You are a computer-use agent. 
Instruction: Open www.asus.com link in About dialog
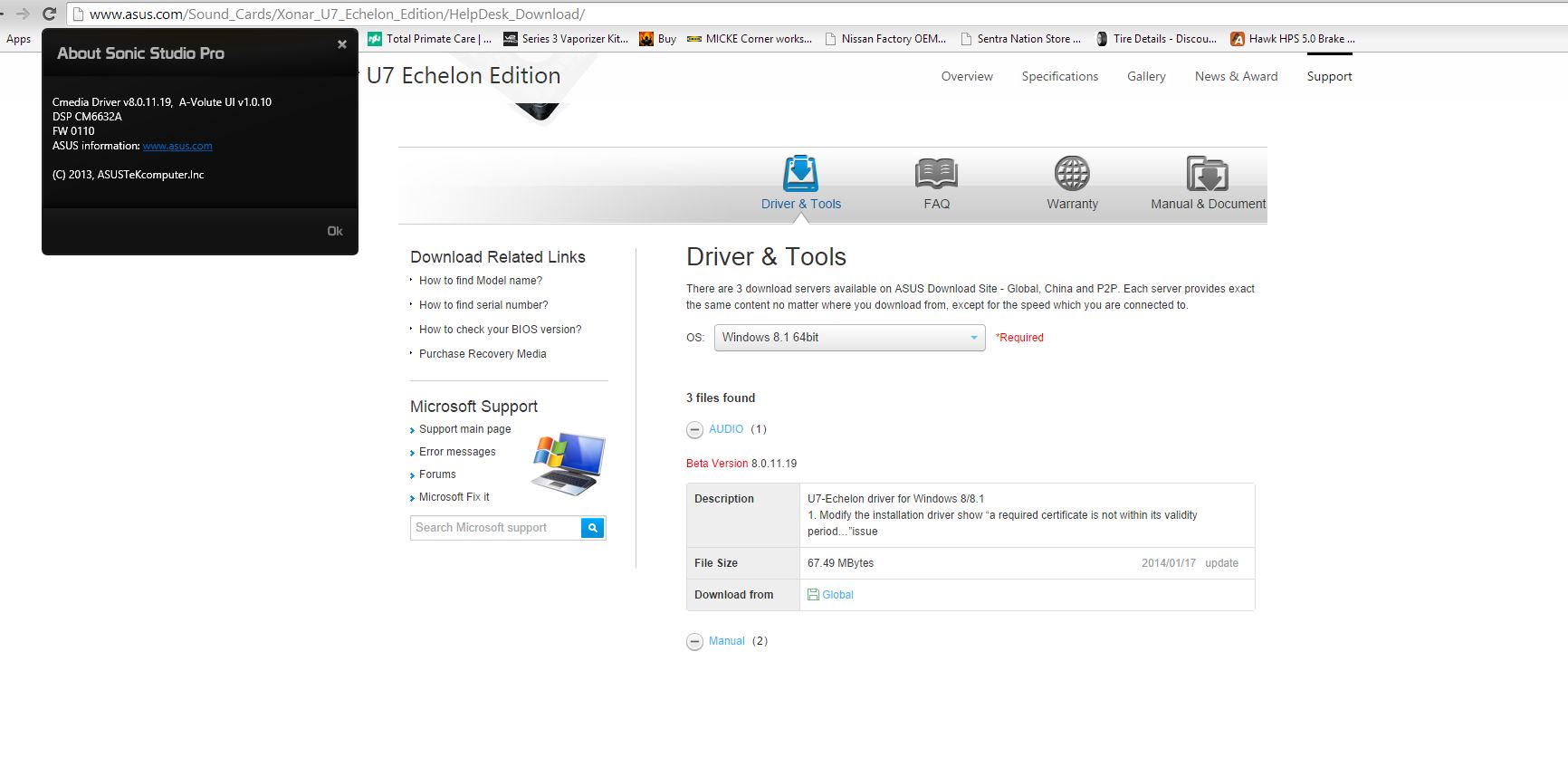pyautogui.click(x=177, y=146)
